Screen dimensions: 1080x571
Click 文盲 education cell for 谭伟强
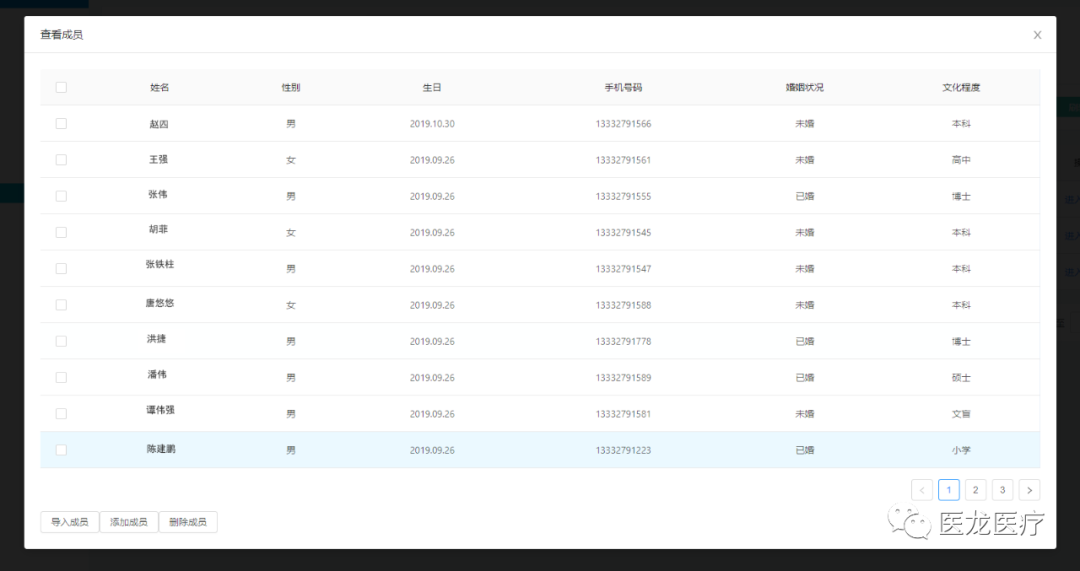(x=961, y=414)
